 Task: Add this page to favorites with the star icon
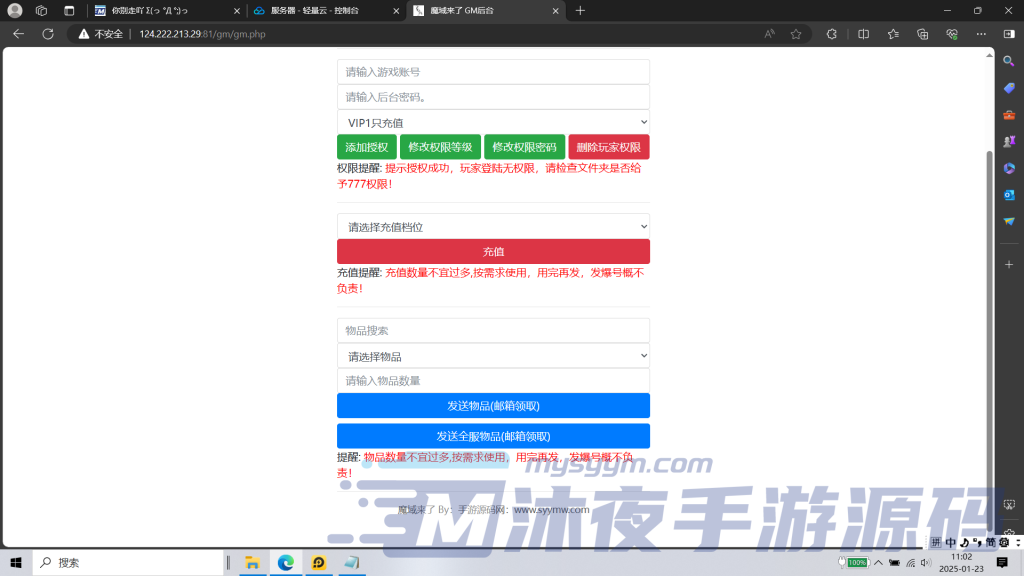point(795,33)
